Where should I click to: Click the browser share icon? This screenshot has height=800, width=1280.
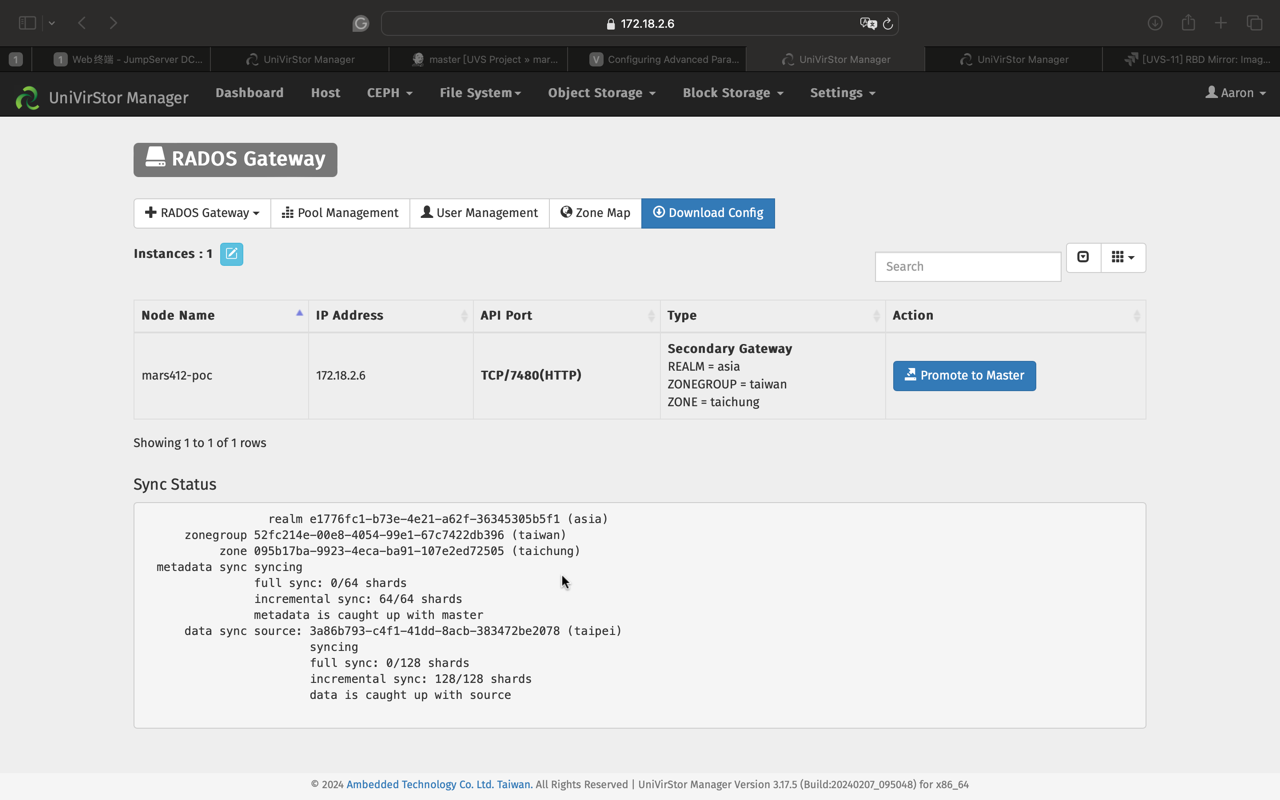[1188, 23]
